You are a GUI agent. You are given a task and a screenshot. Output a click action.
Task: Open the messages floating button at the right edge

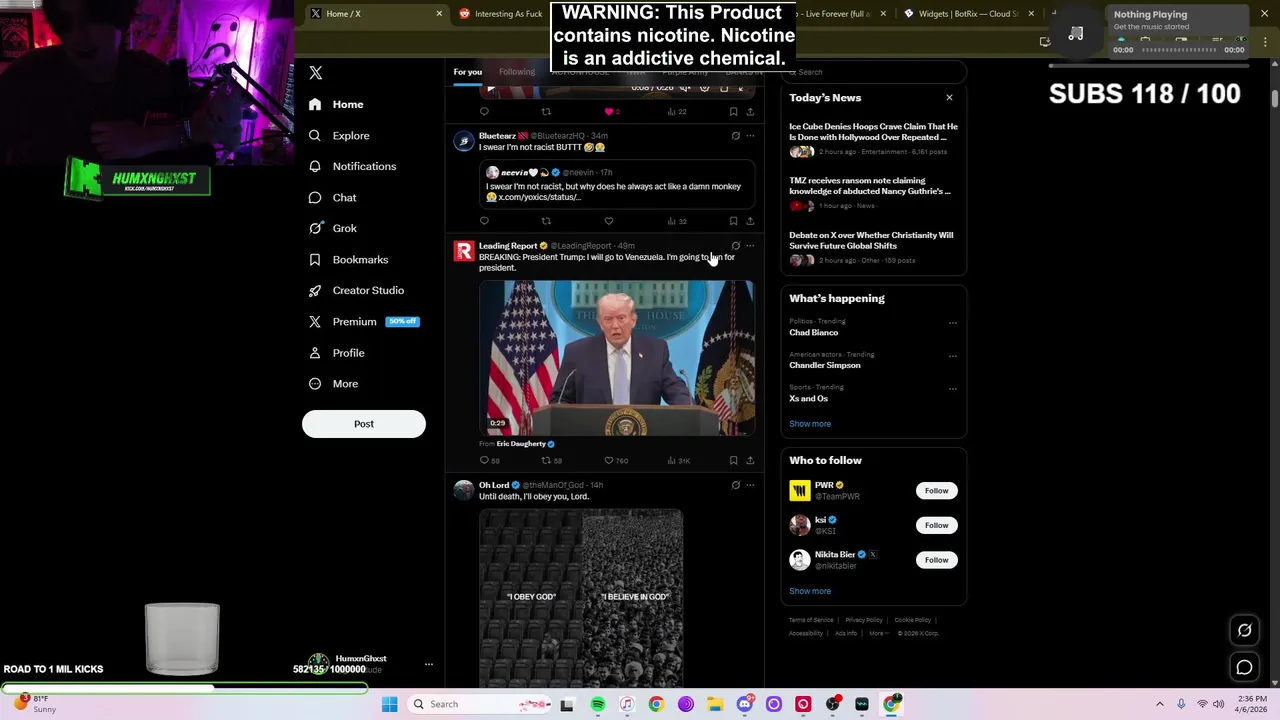tap(1245, 667)
